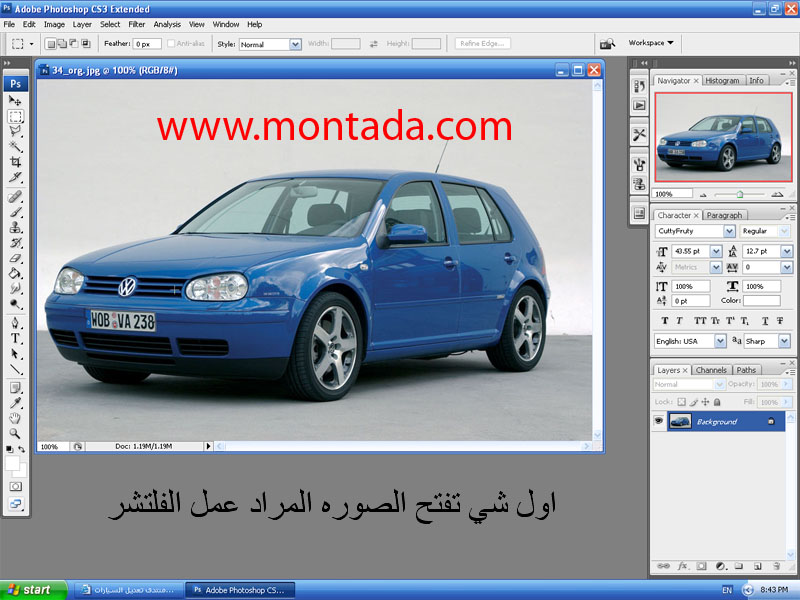This screenshot has width=800, height=600.
Task: Select the Zoom tool in toolbox
Action: point(15,433)
